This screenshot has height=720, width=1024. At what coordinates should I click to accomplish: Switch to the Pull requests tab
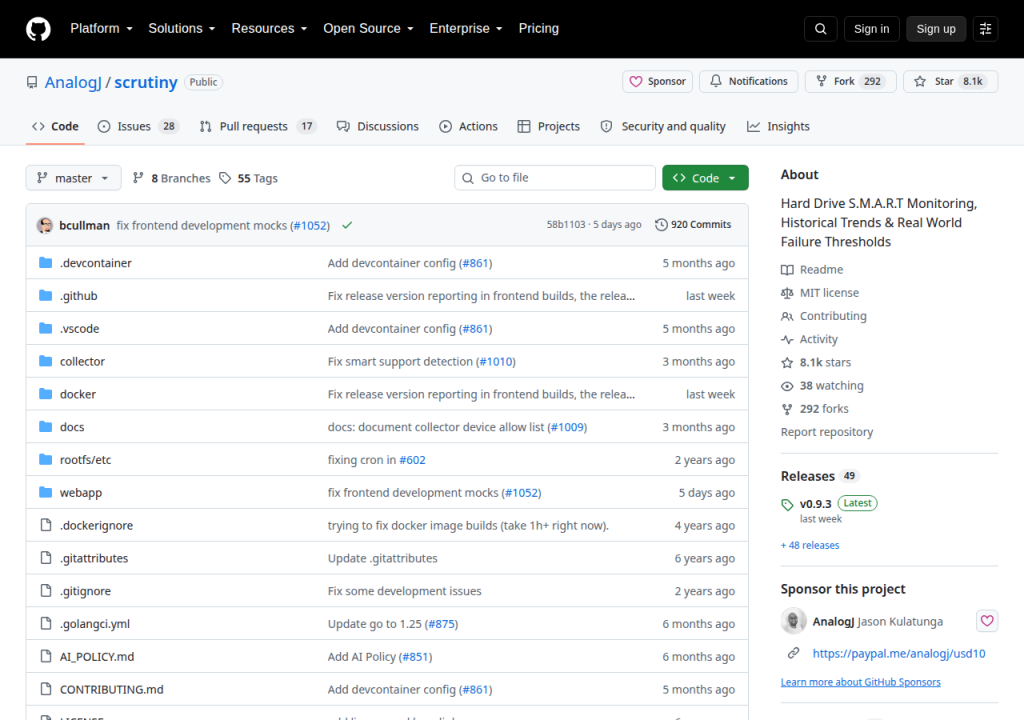[x=258, y=127]
